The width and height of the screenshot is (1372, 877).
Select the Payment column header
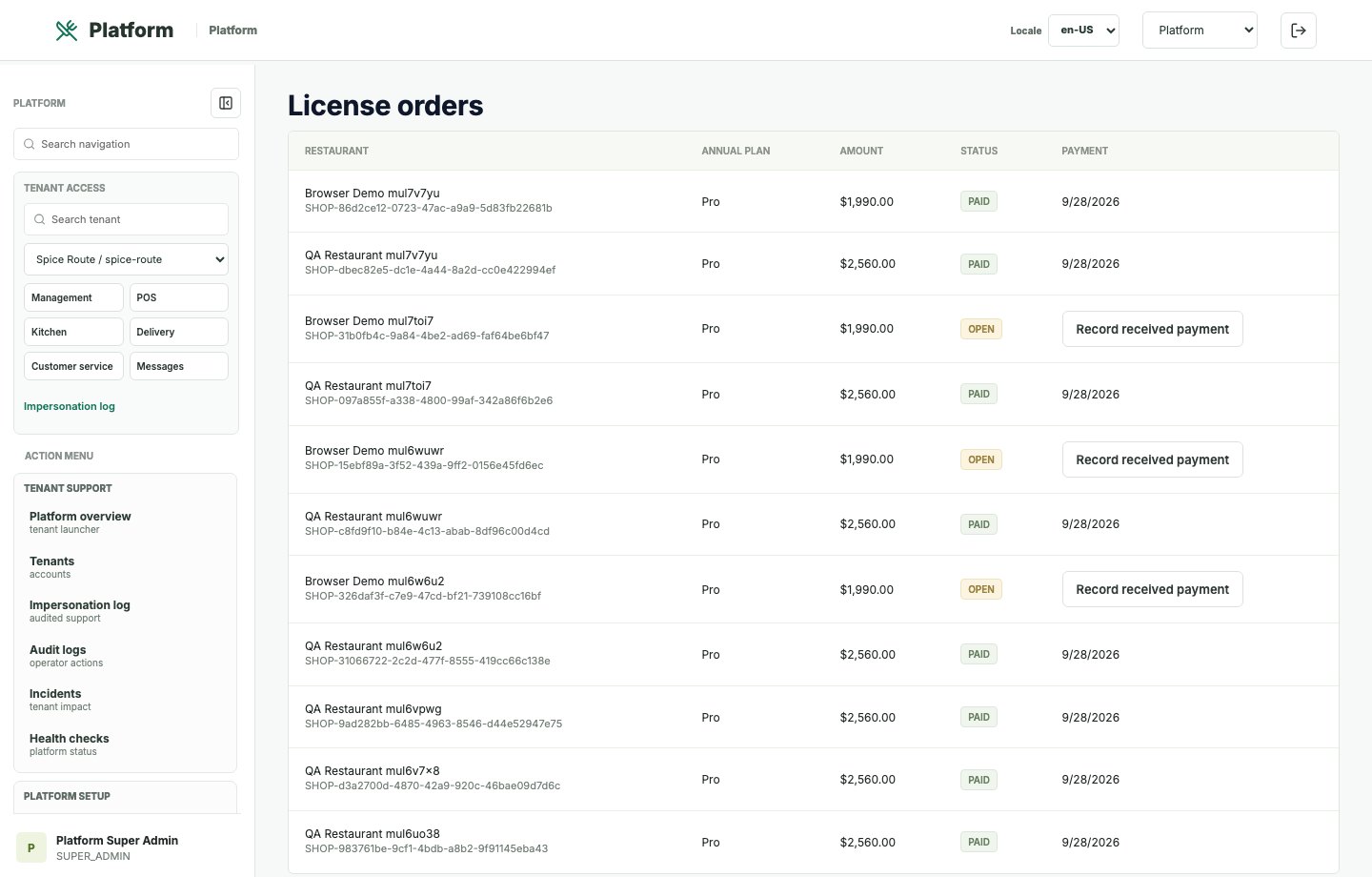point(1084,151)
